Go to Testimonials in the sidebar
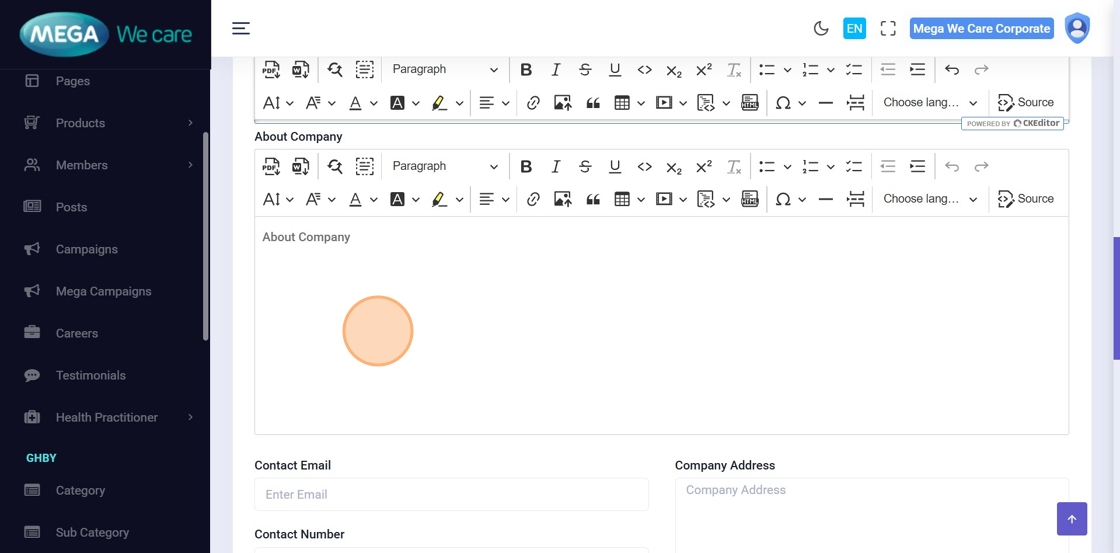 coord(91,375)
